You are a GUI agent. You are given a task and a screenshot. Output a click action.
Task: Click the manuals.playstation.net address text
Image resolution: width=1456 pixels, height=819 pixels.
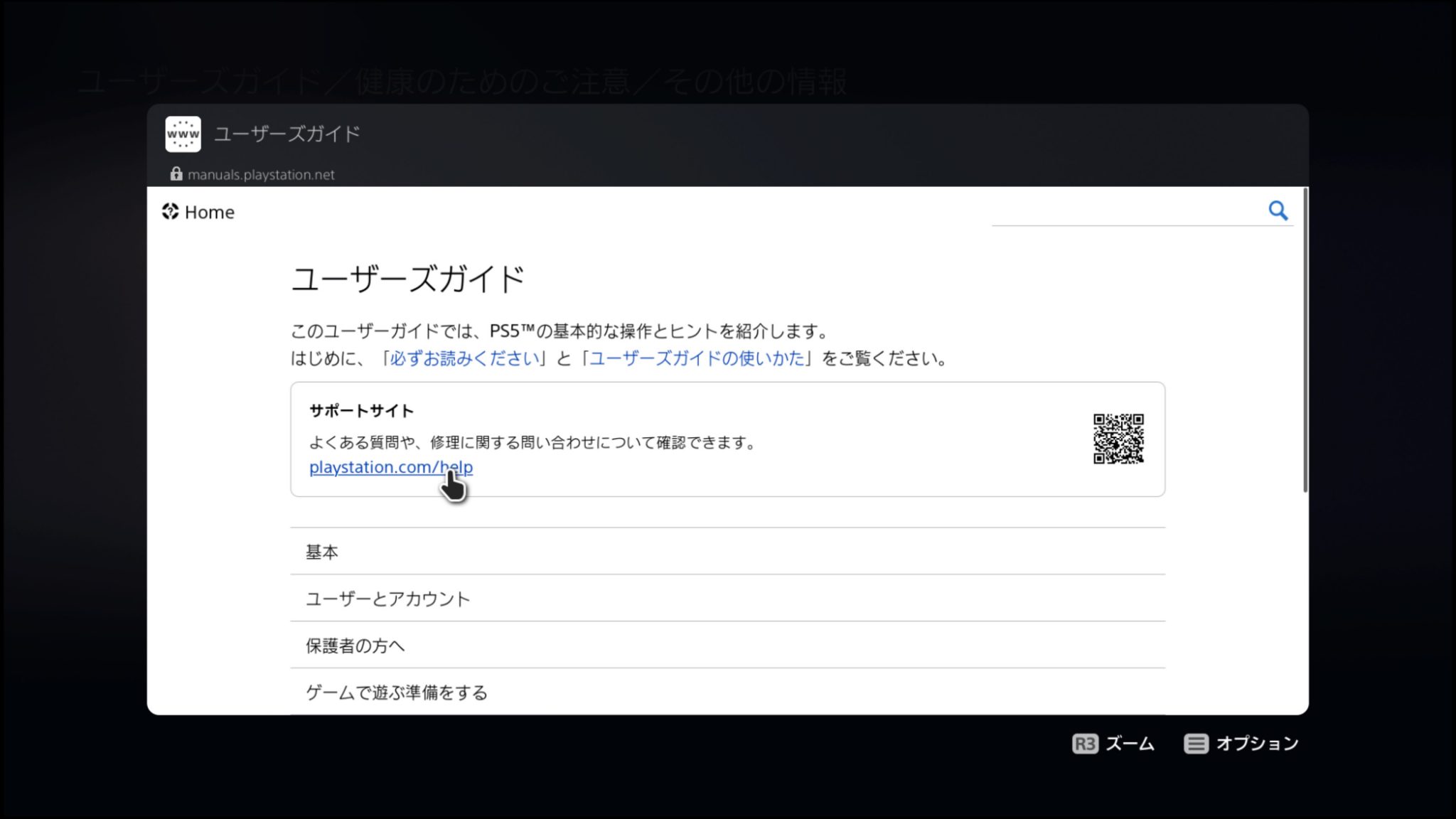point(261,175)
